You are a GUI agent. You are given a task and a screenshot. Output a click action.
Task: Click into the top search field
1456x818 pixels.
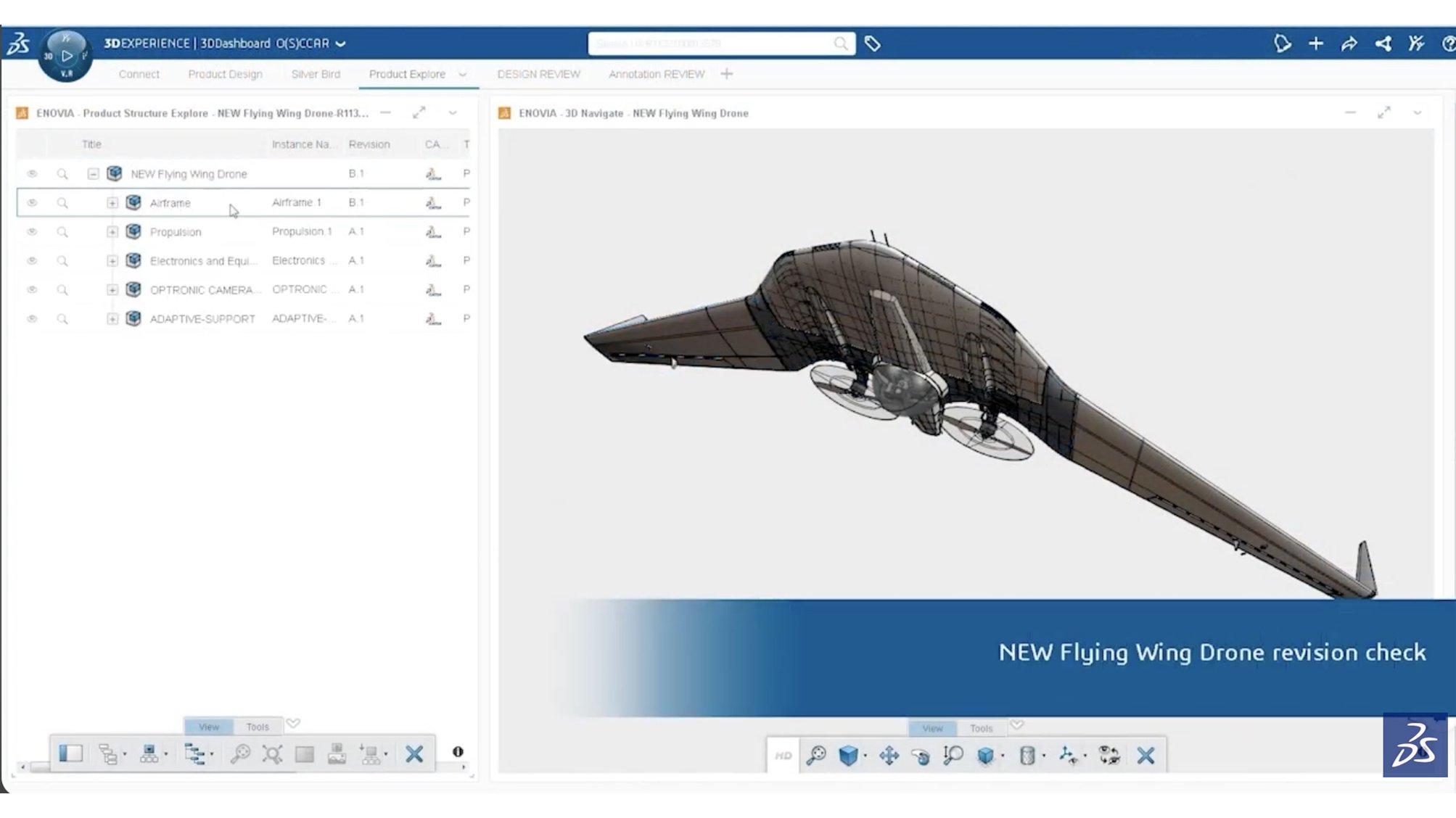711,44
